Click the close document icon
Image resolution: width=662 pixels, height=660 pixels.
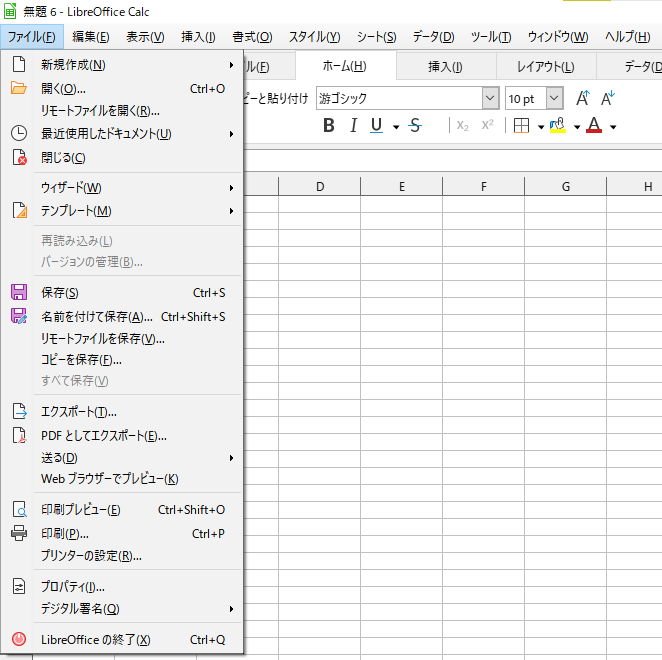click(19, 157)
